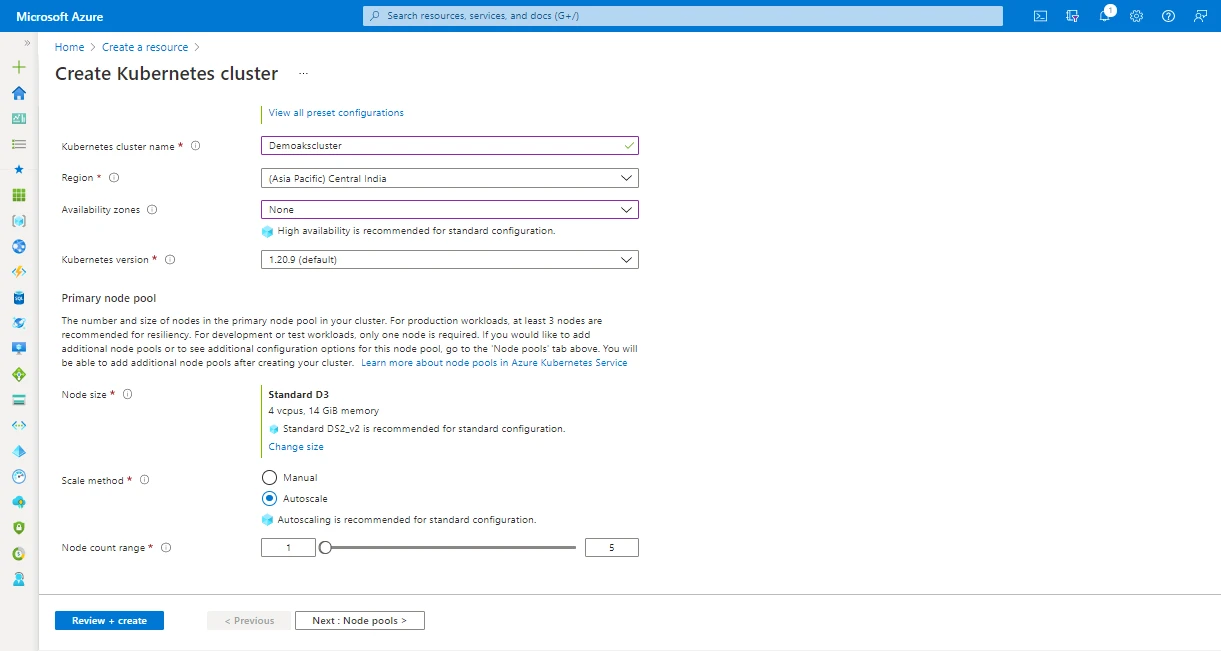
Task: Open portal Settings gear
Action: tap(1136, 16)
